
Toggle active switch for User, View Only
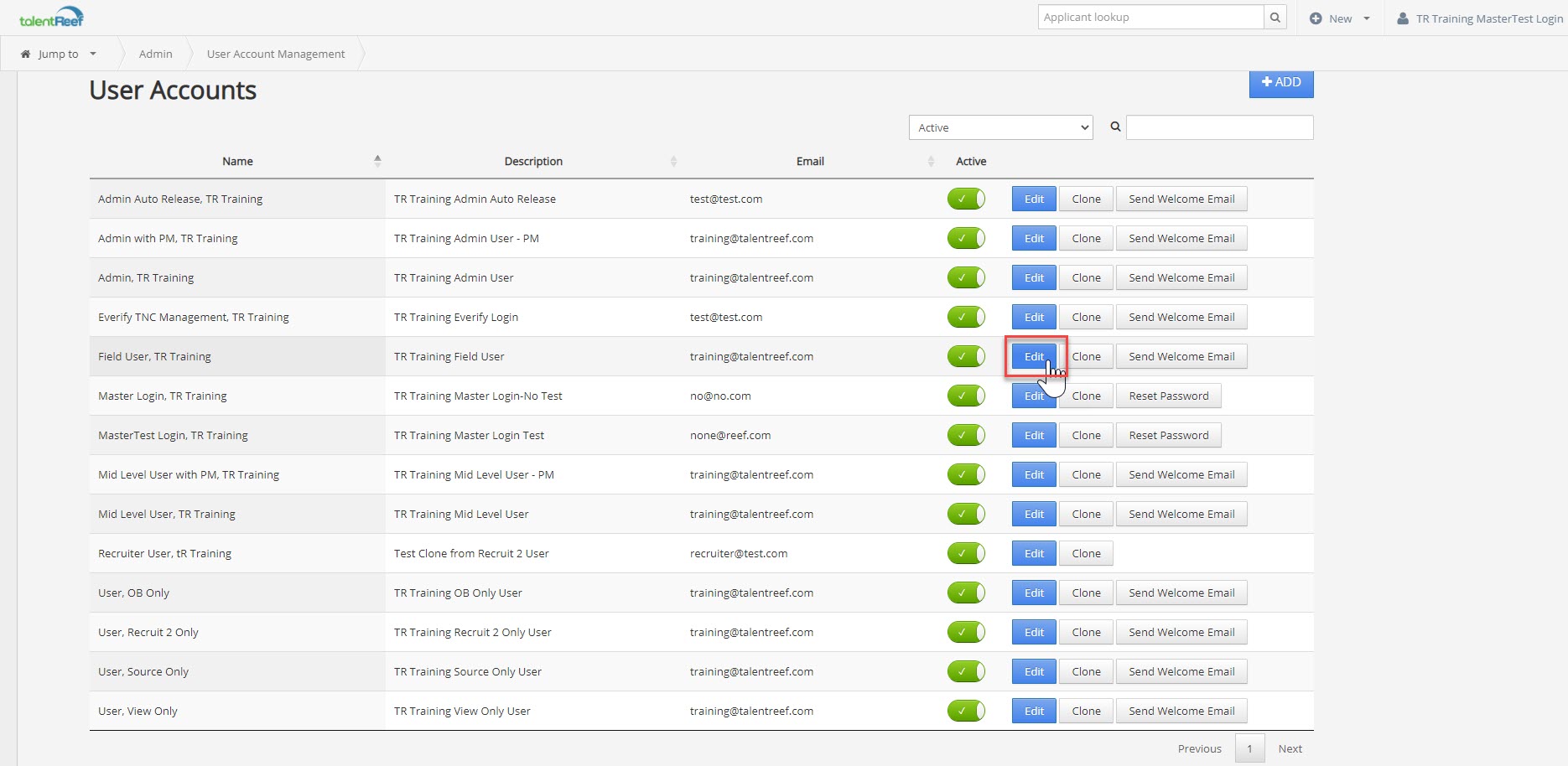tap(966, 712)
